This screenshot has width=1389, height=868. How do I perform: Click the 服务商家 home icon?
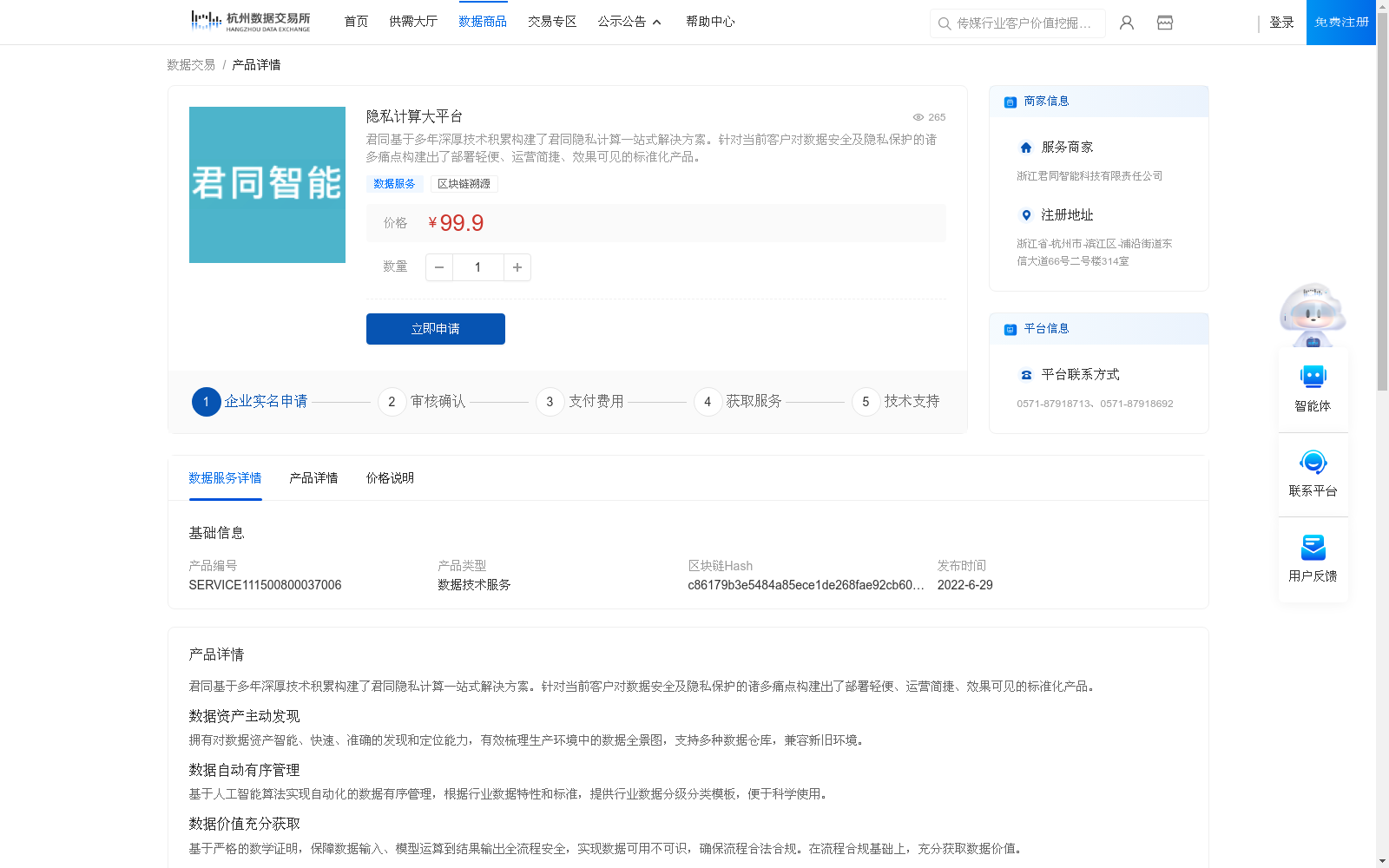1026,148
